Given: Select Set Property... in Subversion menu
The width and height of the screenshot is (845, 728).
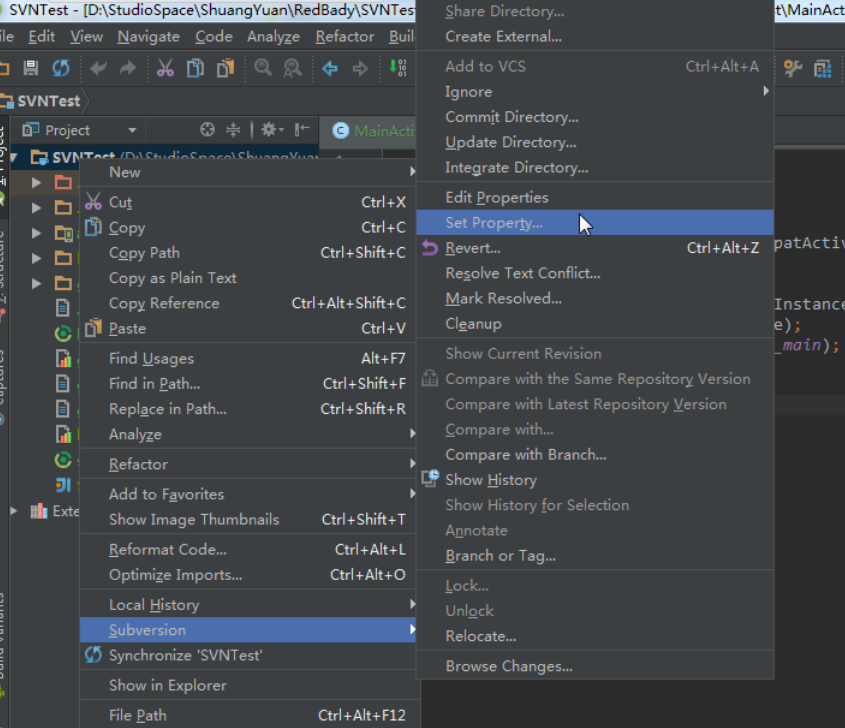Looking at the screenshot, I should coord(595,223).
